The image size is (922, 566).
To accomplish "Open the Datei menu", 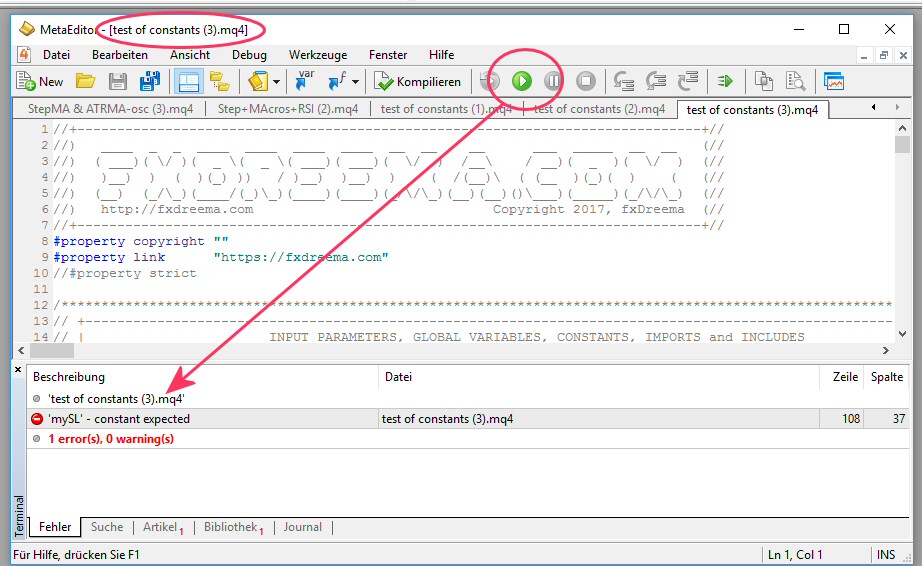I will click(56, 55).
